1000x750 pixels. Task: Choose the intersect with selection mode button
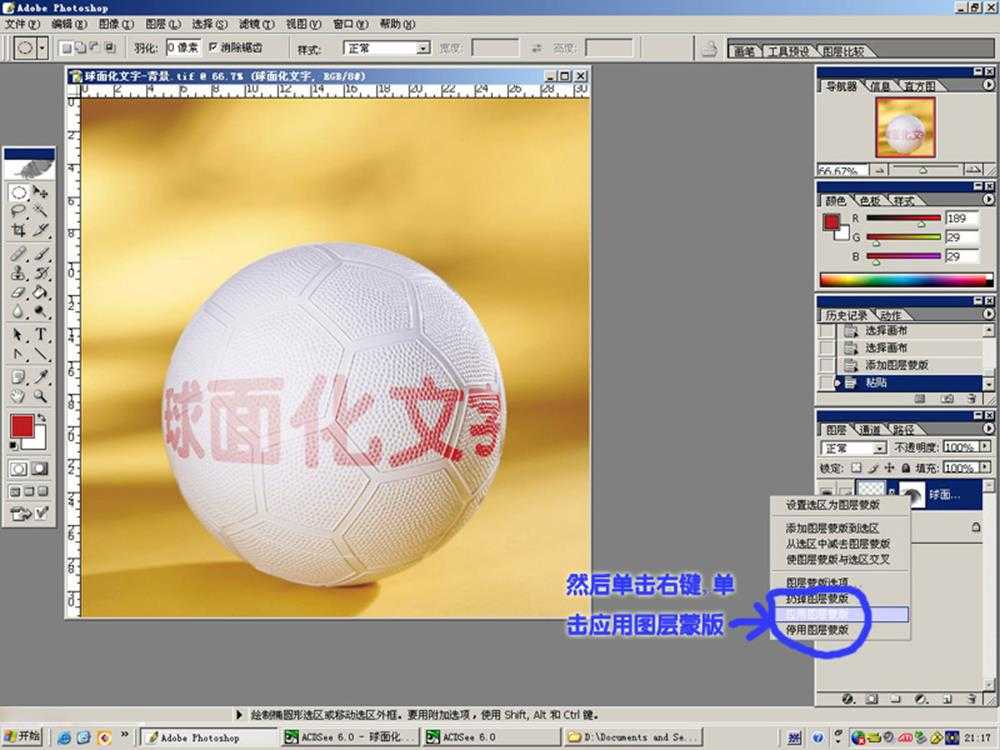click(x=110, y=48)
